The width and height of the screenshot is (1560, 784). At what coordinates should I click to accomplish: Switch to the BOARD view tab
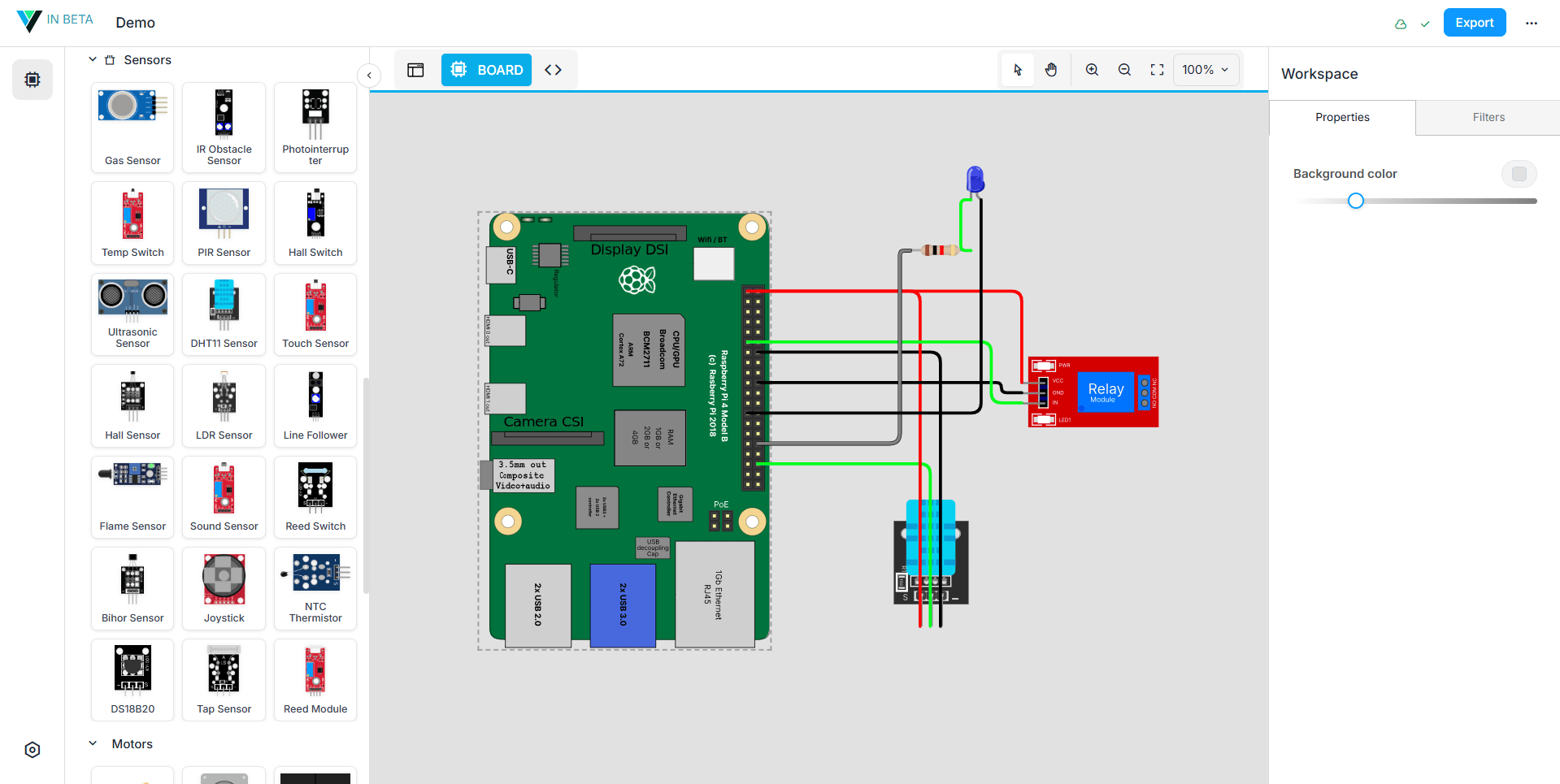pyautogui.click(x=487, y=70)
